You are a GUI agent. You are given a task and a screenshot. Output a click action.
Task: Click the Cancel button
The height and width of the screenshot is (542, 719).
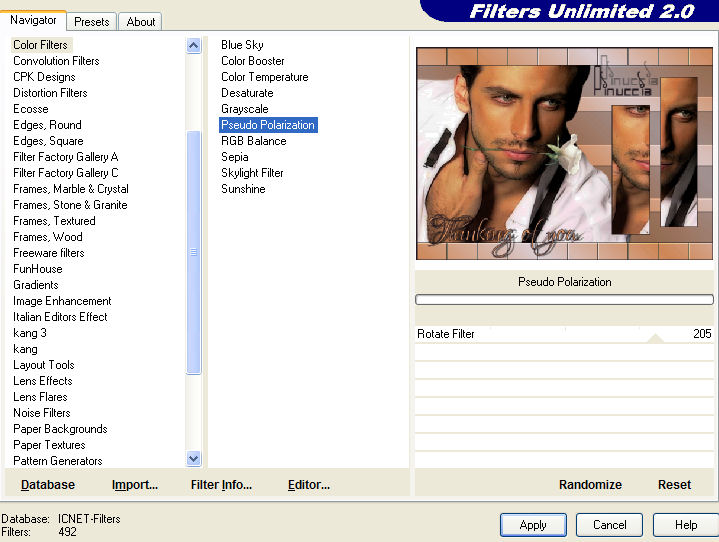click(x=609, y=525)
